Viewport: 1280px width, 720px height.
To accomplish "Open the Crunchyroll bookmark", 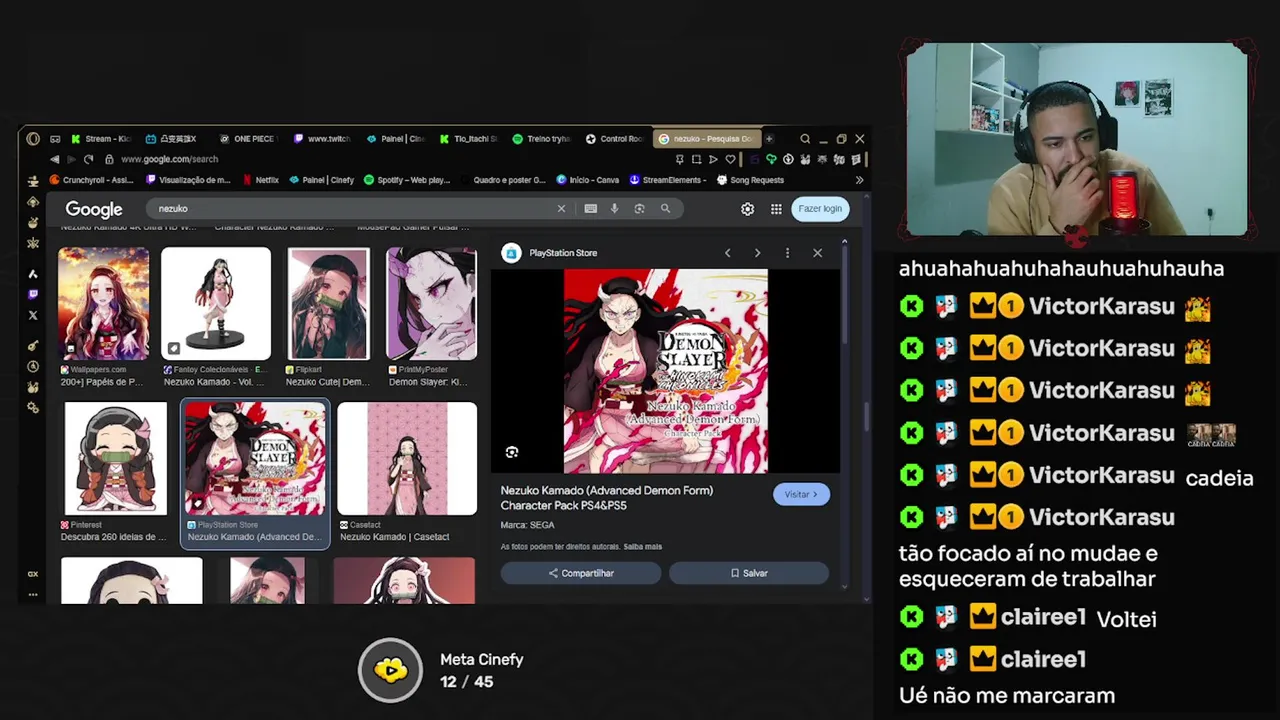I will pyautogui.click(x=91, y=180).
